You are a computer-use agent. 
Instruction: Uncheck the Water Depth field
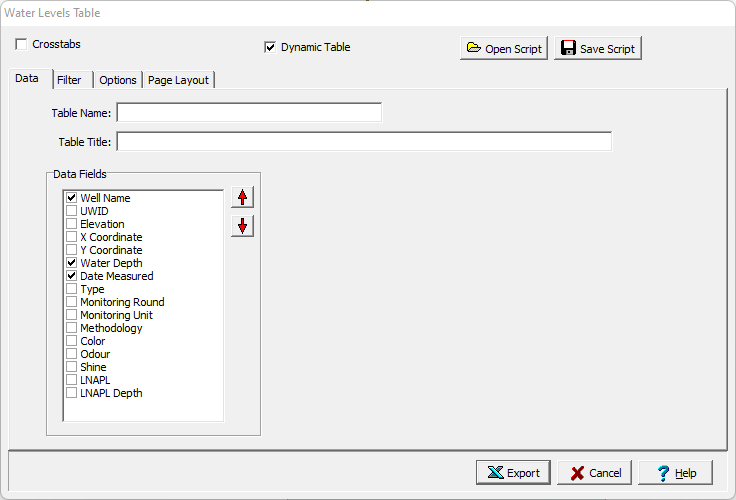point(72,263)
